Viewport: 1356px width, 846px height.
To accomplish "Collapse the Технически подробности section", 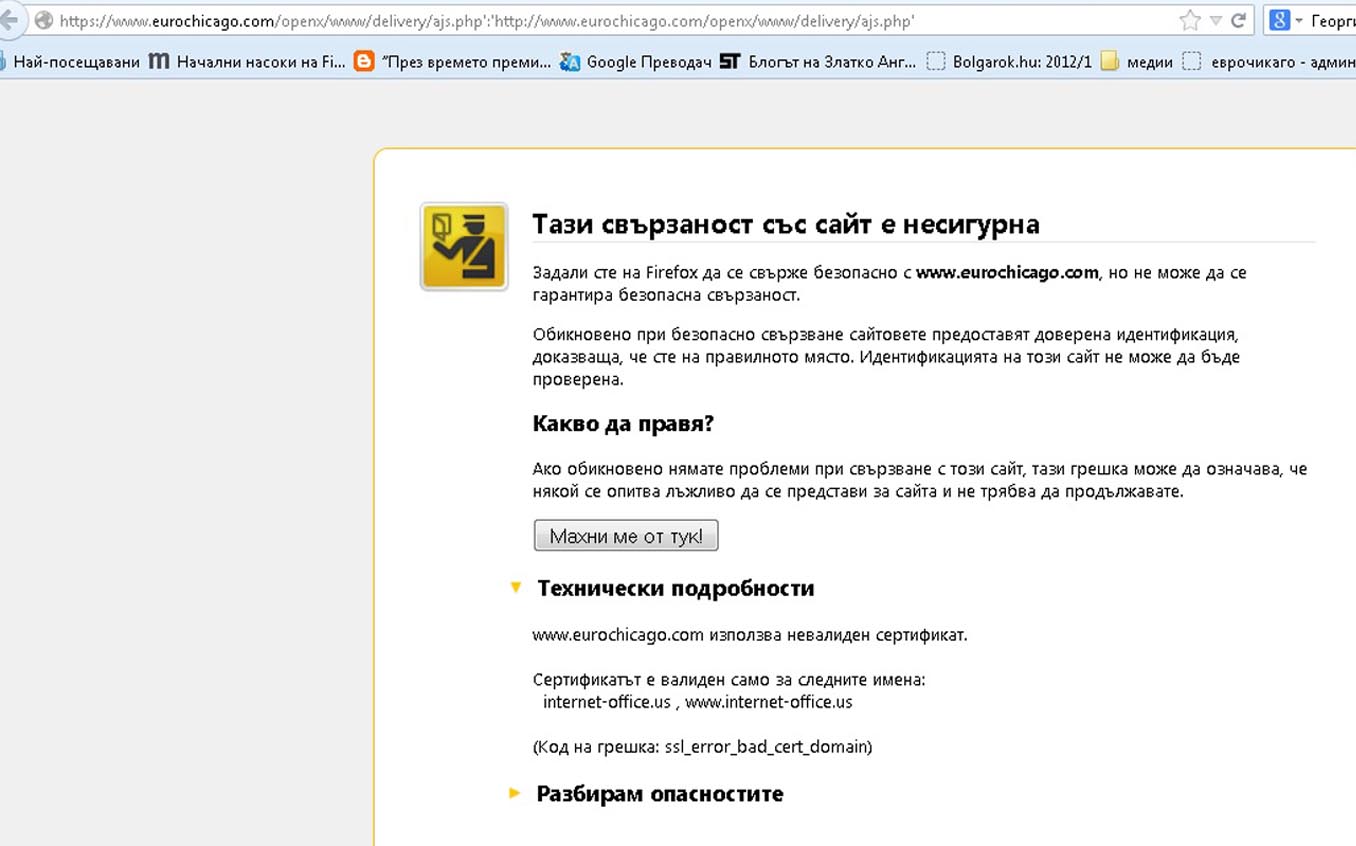I will [516, 588].
